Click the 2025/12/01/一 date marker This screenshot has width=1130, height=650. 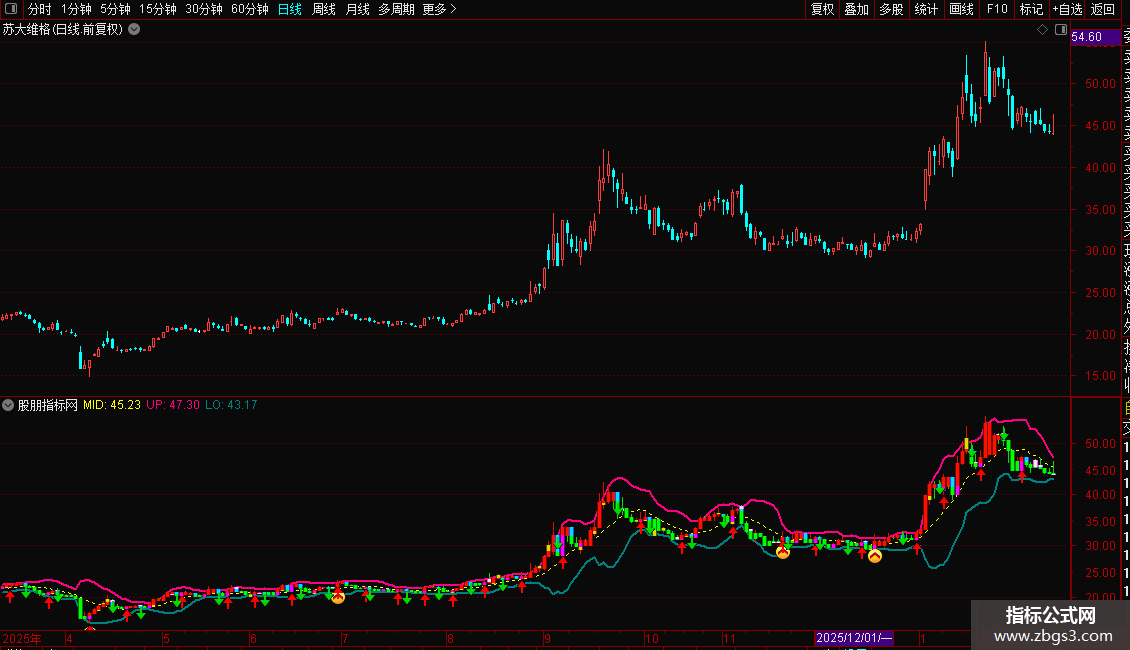(x=854, y=638)
